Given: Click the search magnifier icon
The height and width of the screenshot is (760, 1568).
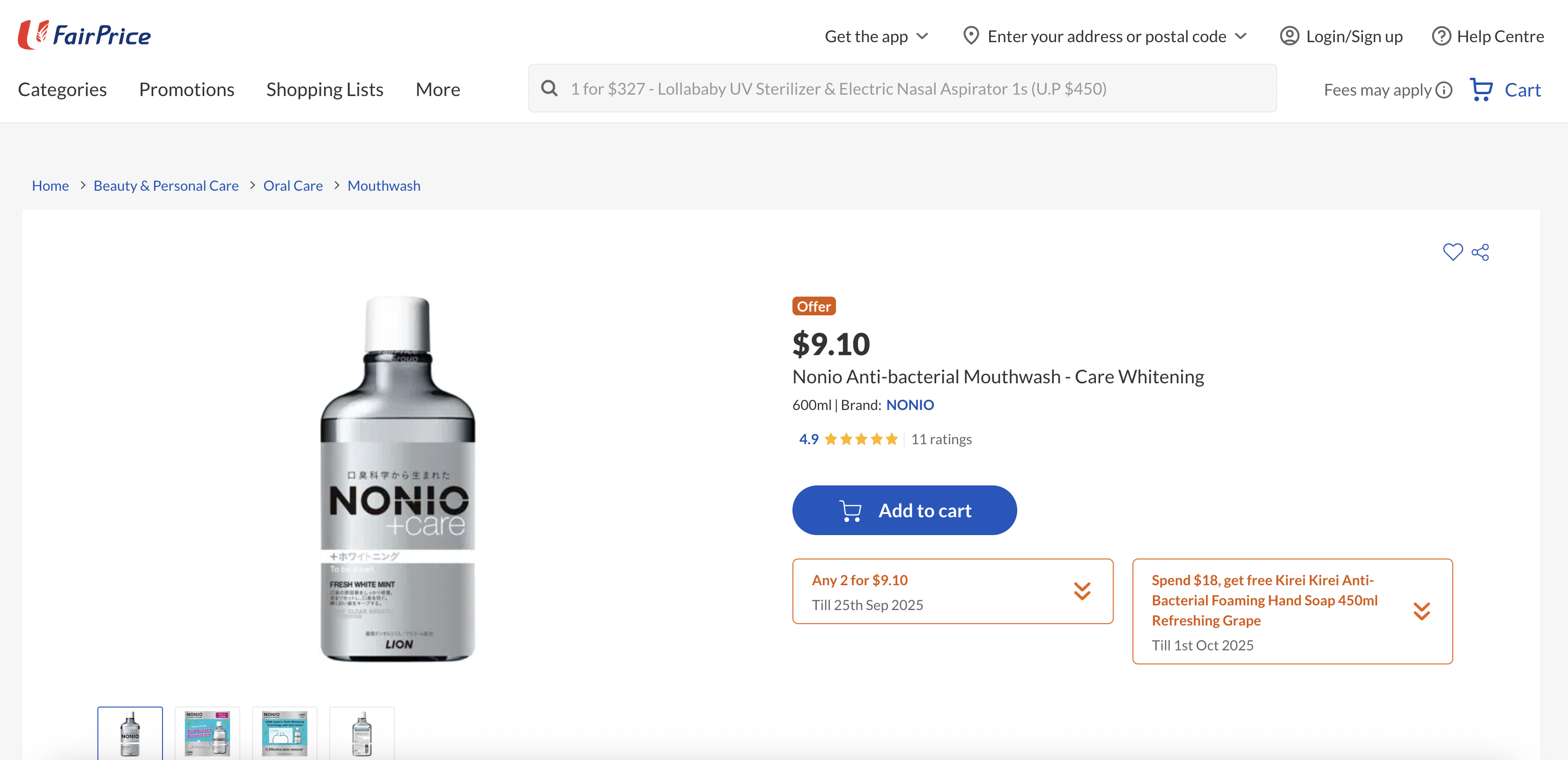Looking at the screenshot, I should pos(549,88).
